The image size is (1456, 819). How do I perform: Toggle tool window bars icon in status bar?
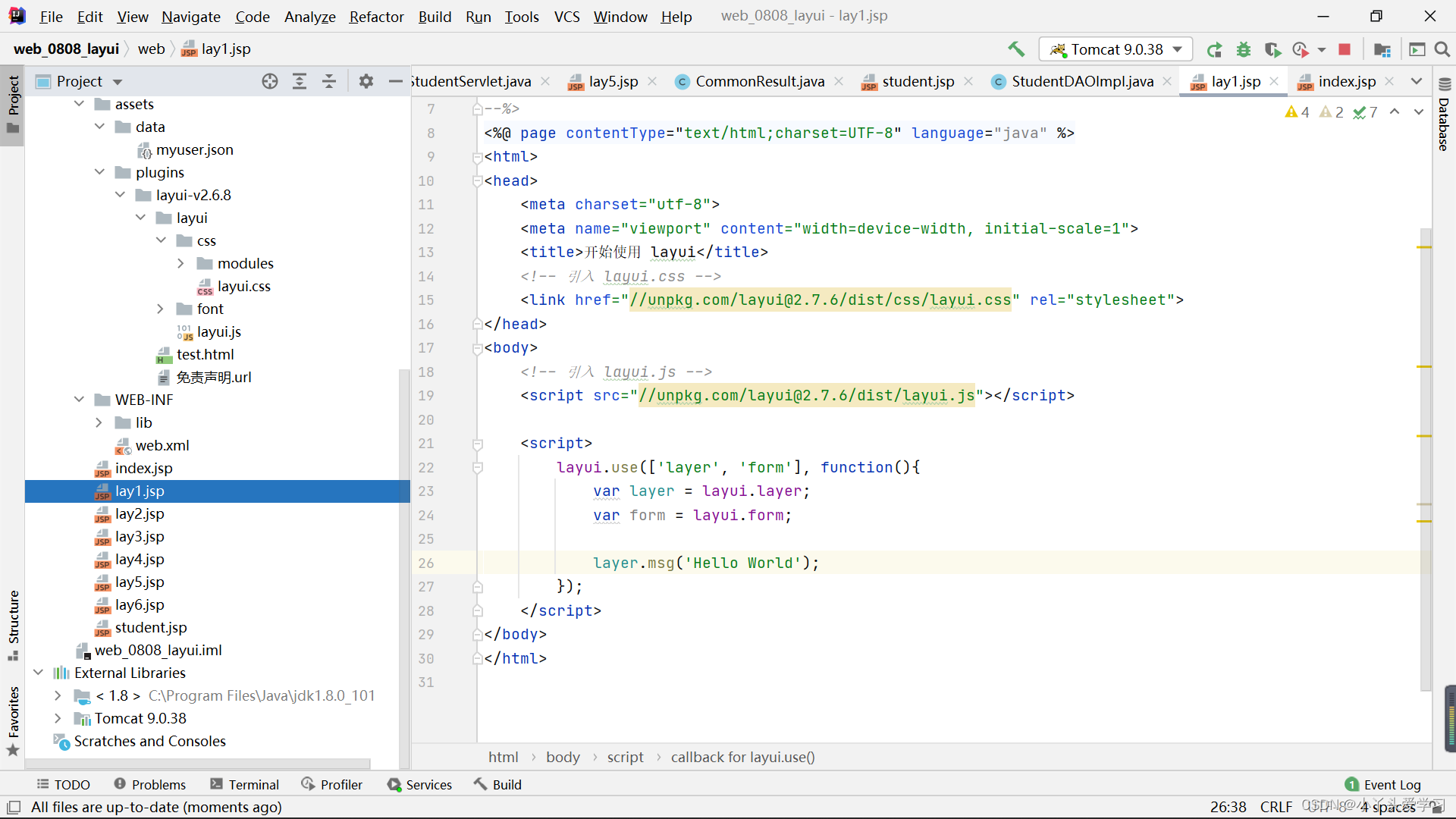pos(14,807)
